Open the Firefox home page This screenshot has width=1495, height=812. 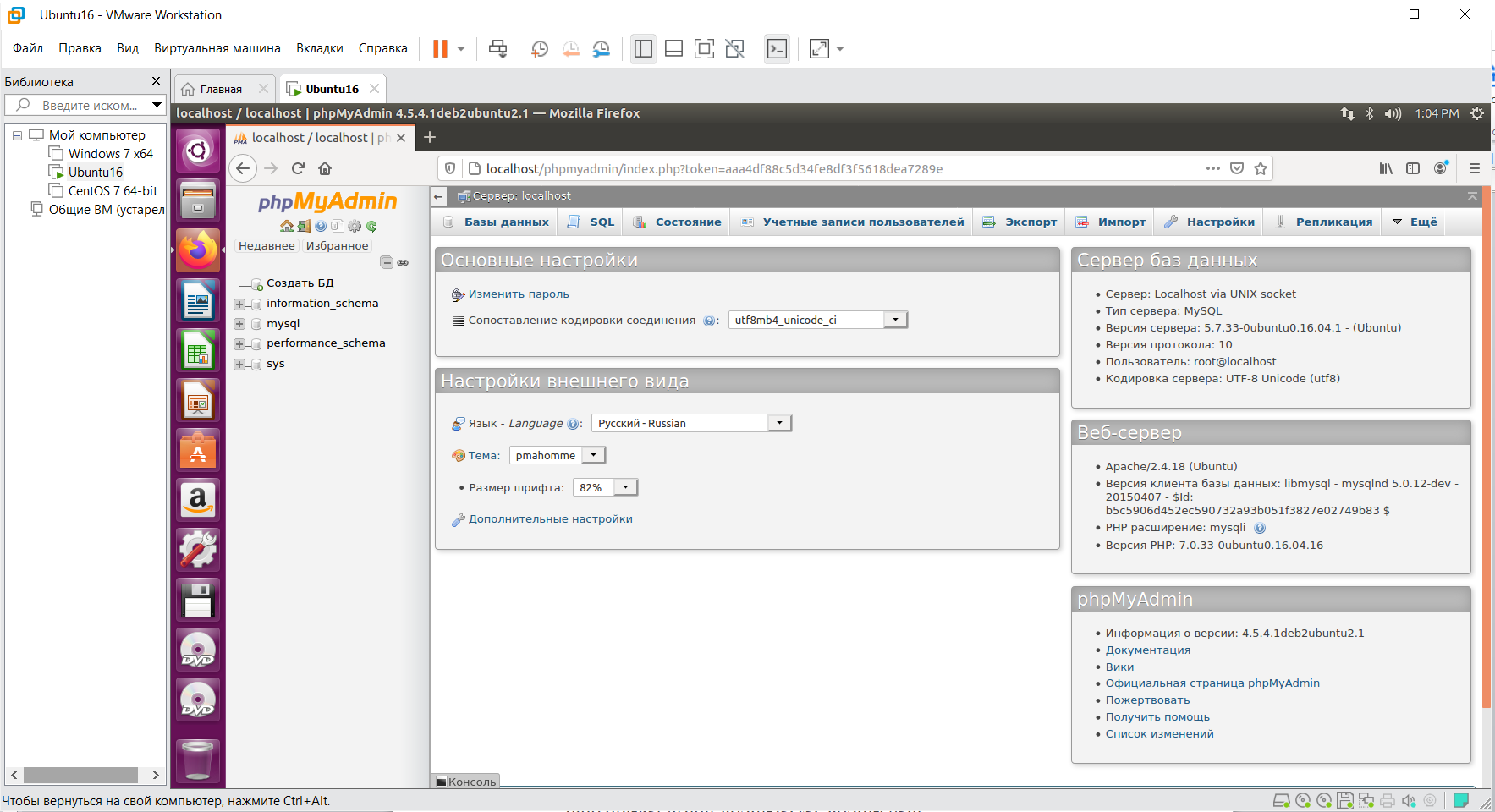tap(325, 168)
